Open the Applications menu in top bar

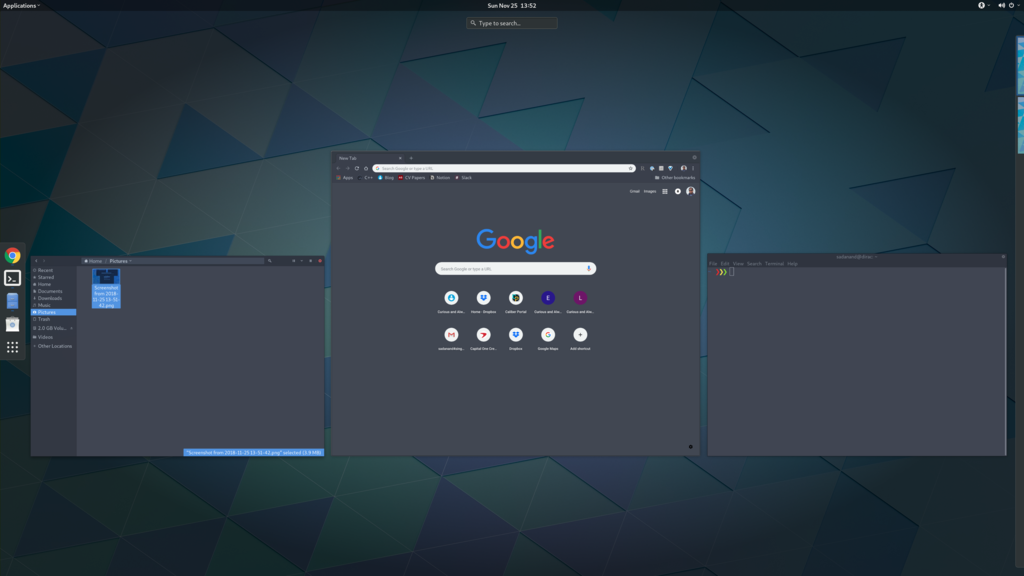(22, 5)
